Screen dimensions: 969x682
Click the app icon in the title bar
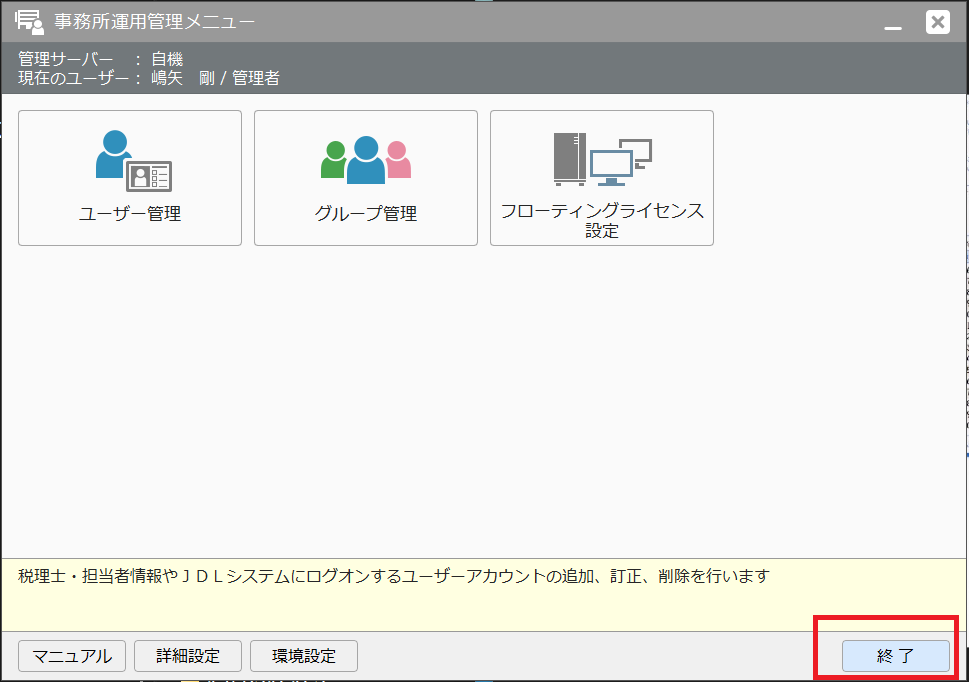(29, 21)
